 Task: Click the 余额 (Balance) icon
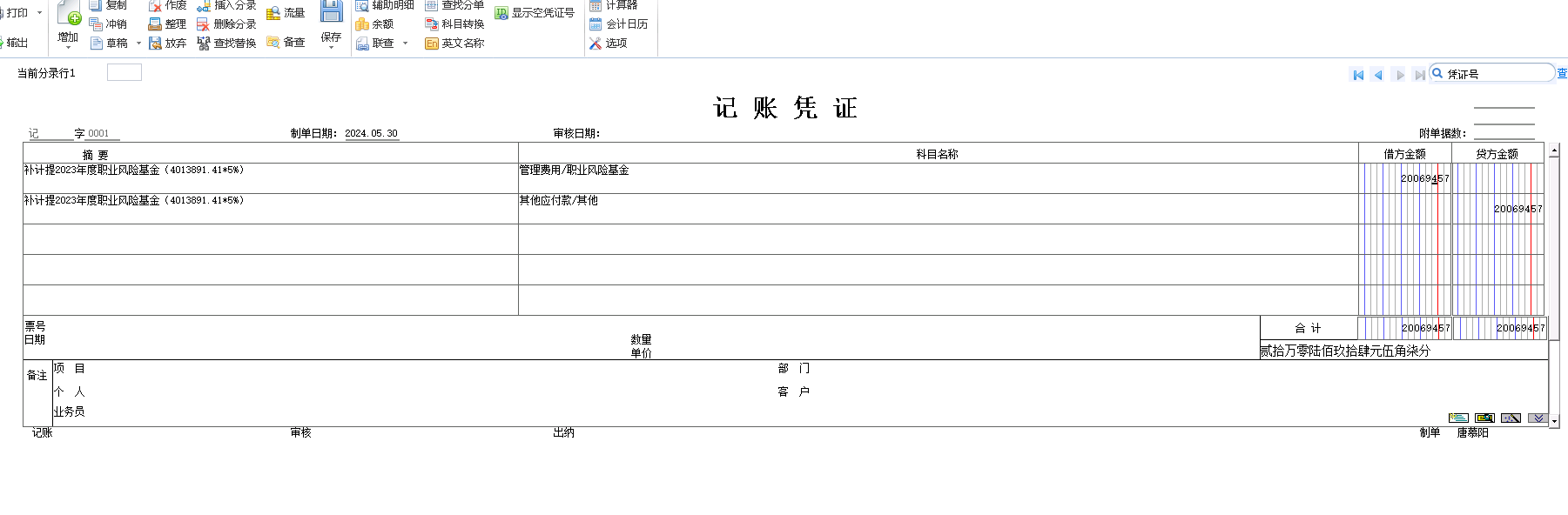pos(374,24)
